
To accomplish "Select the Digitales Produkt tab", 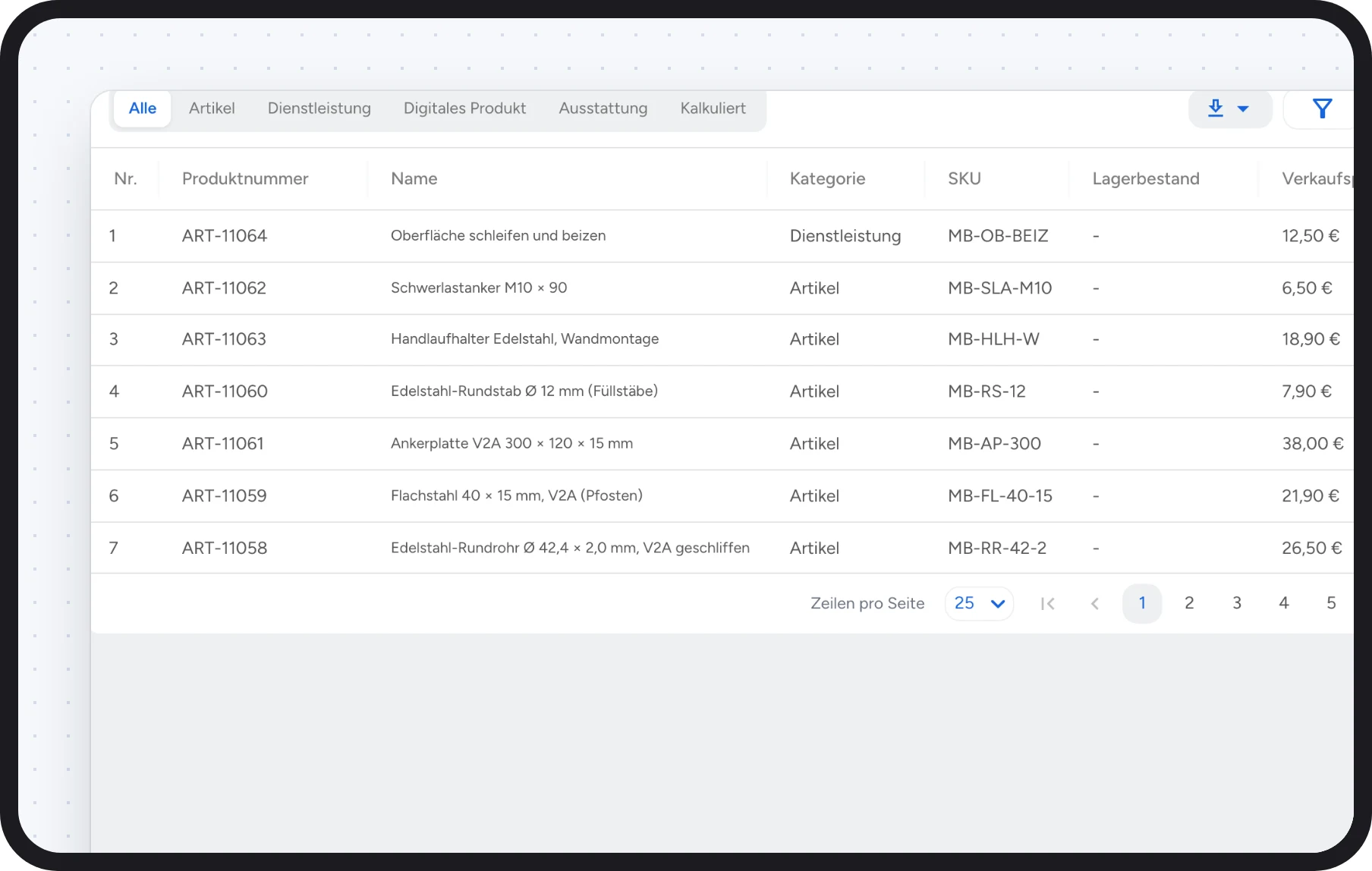I will pos(464,108).
